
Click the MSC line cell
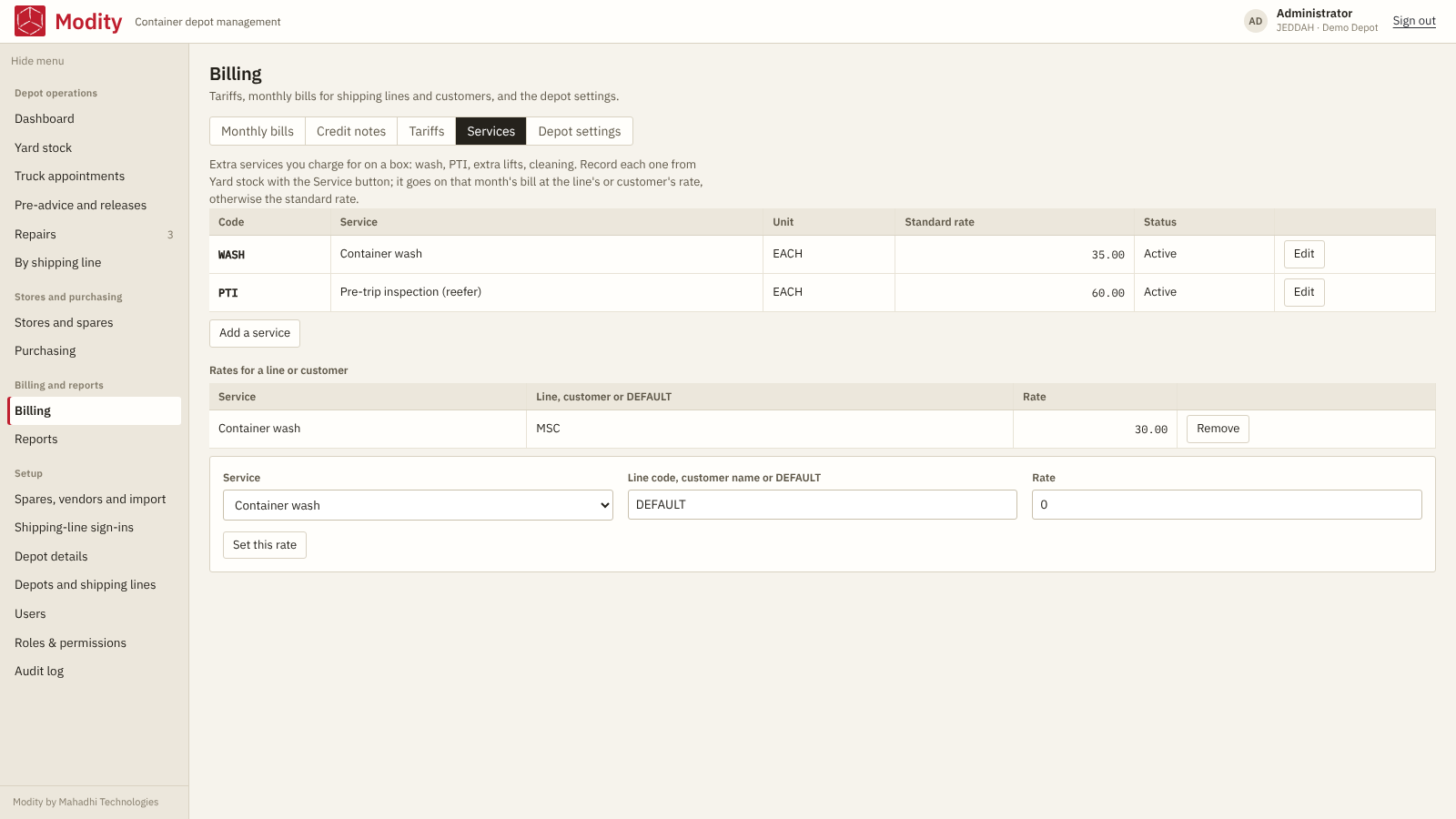click(770, 429)
